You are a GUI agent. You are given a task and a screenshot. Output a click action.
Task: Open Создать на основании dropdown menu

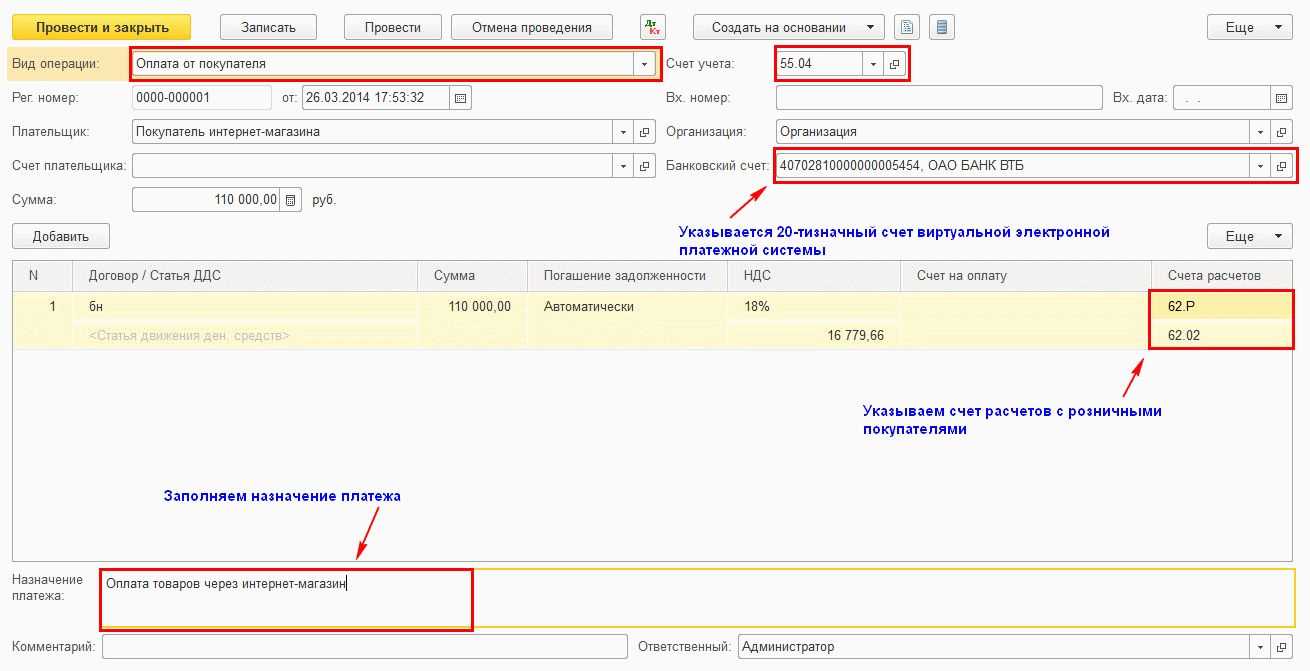pos(788,27)
